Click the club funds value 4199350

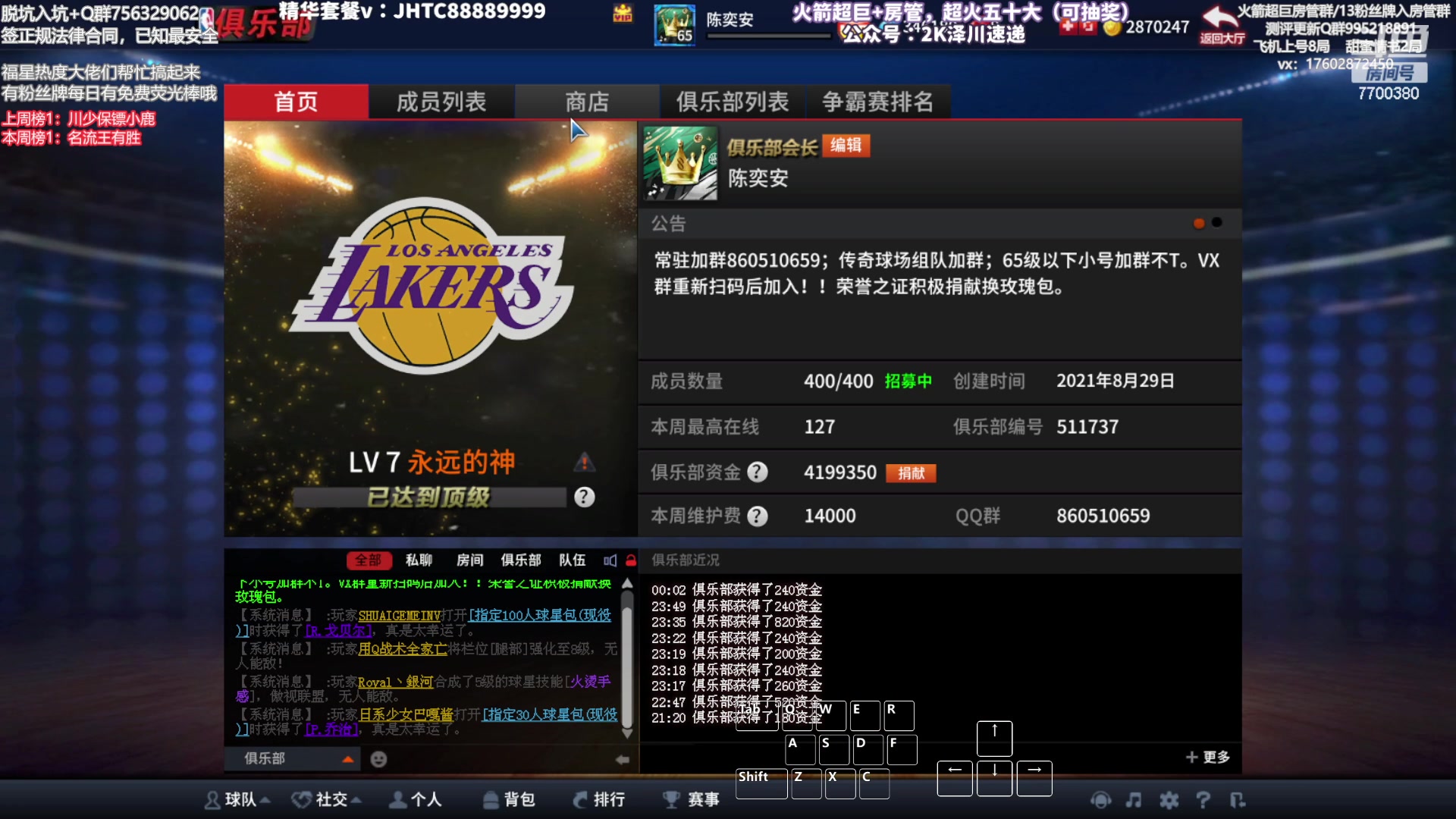point(840,472)
